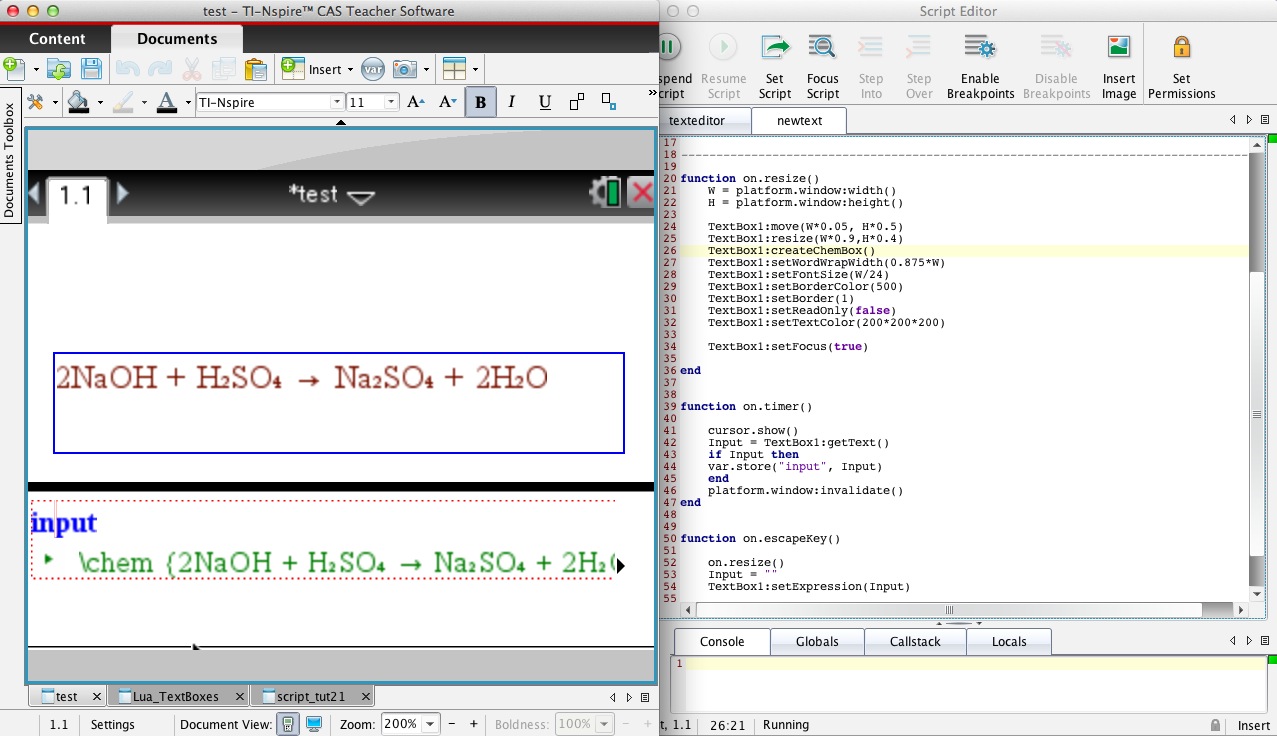Screen dimensions: 1277x736
Task: Switch to the Content tab
Action: point(57,39)
